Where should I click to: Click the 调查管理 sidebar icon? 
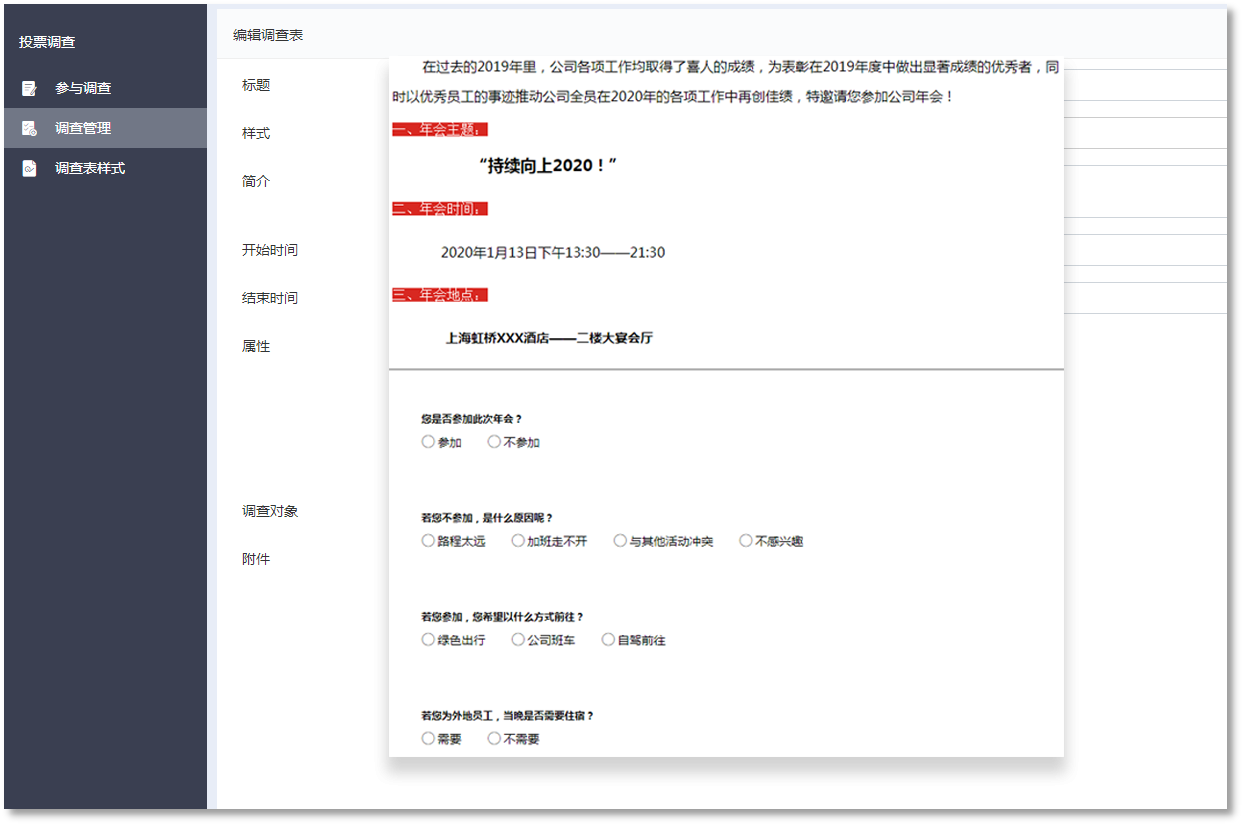[x=30, y=128]
